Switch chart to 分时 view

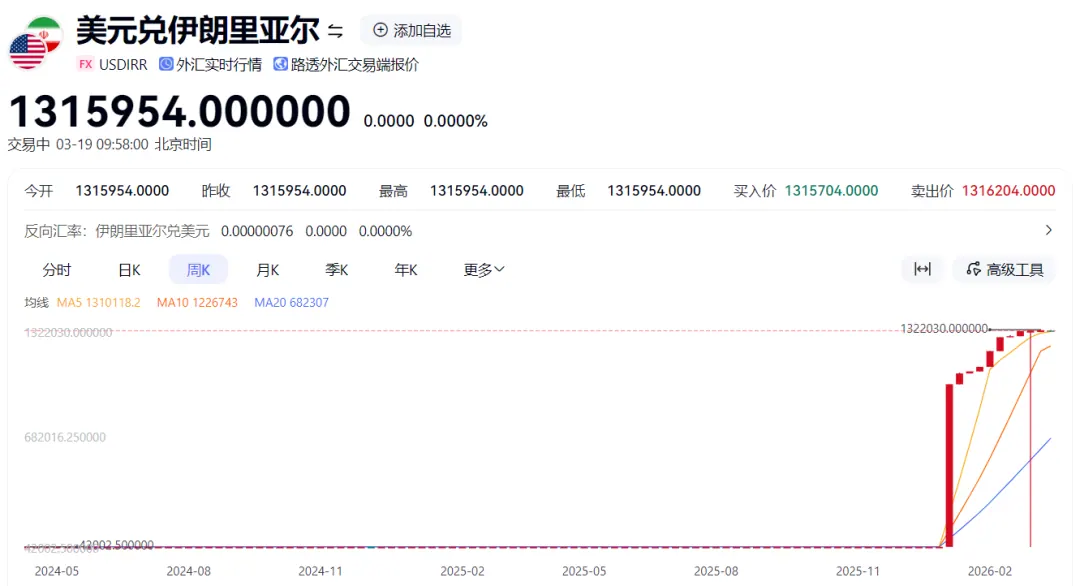click(56, 269)
